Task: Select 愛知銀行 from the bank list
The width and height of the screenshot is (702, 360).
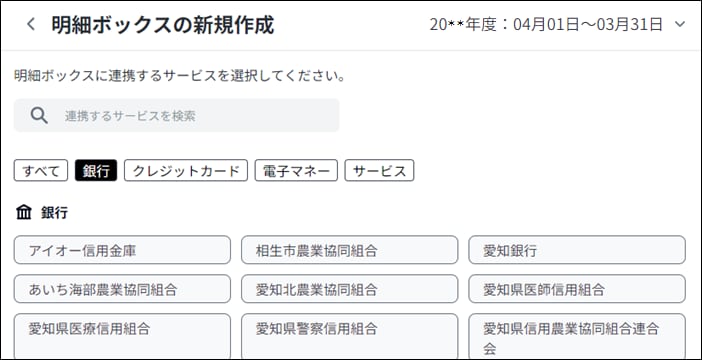Action: pyautogui.click(x=577, y=250)
